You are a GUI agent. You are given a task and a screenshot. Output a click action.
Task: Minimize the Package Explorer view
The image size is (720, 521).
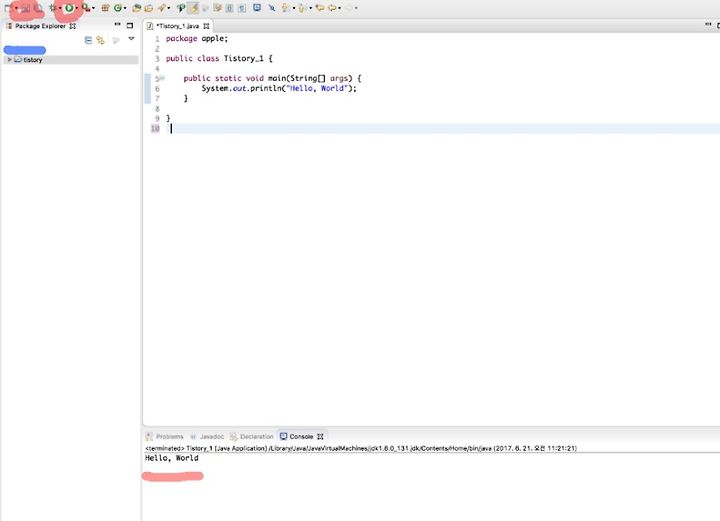(118, 25)
